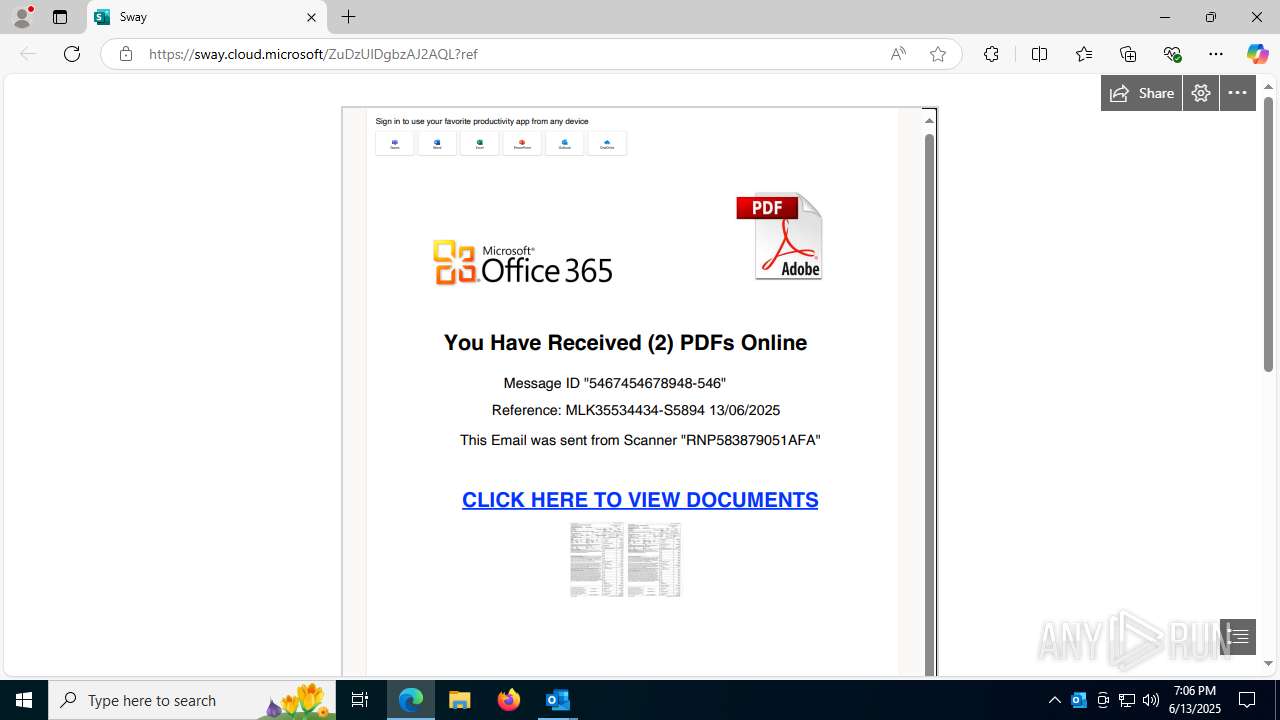The image size is (1280, 720).
Task: Open the clock showing 7:06 PM
Action: click(1195, 700)
